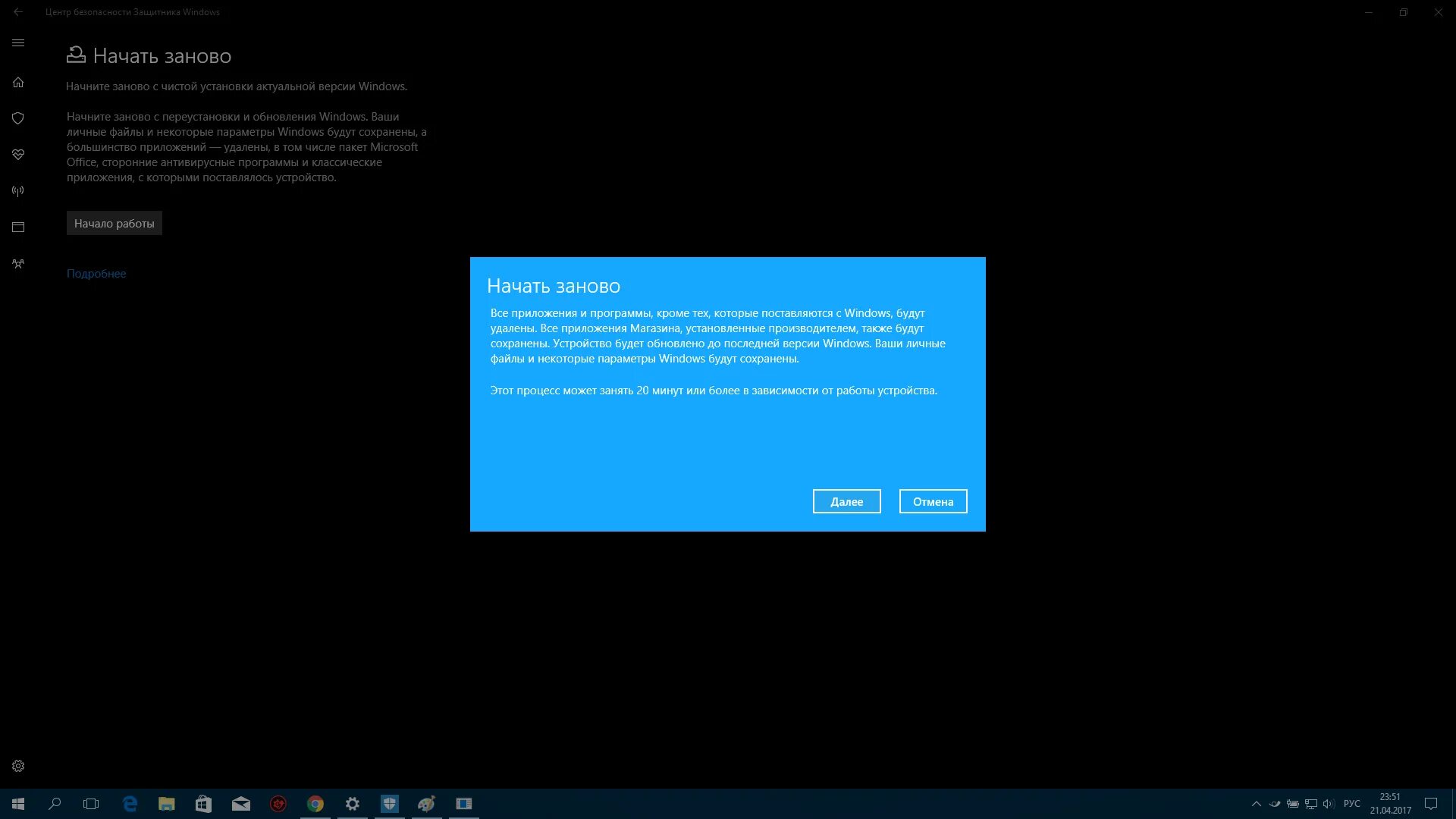Open the hamburger navigation menu
Viewport: 1456px width, 819px height.
[x=18, y=43]
